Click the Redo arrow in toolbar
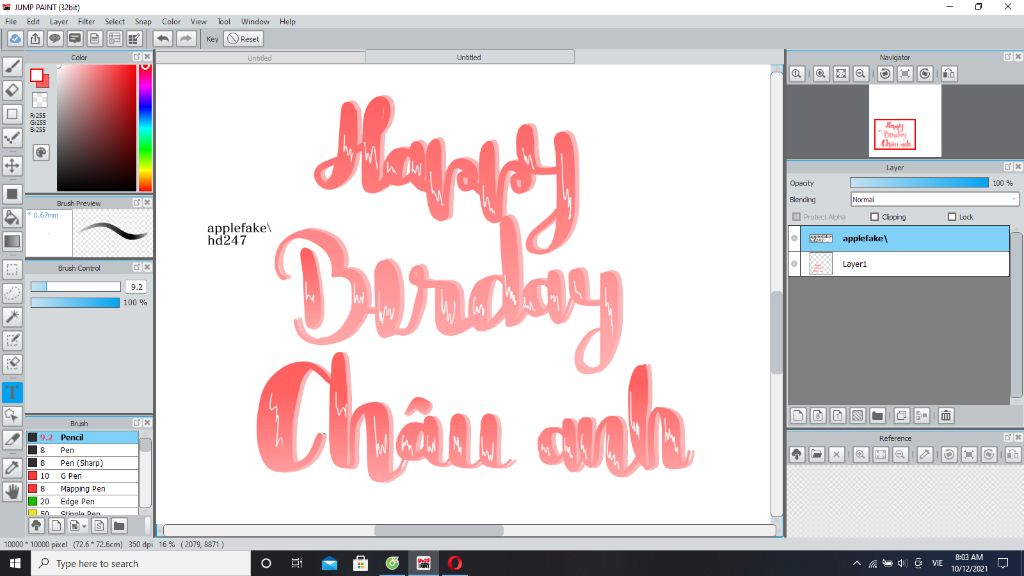The image size is (1024, 576). pos(186,39)
